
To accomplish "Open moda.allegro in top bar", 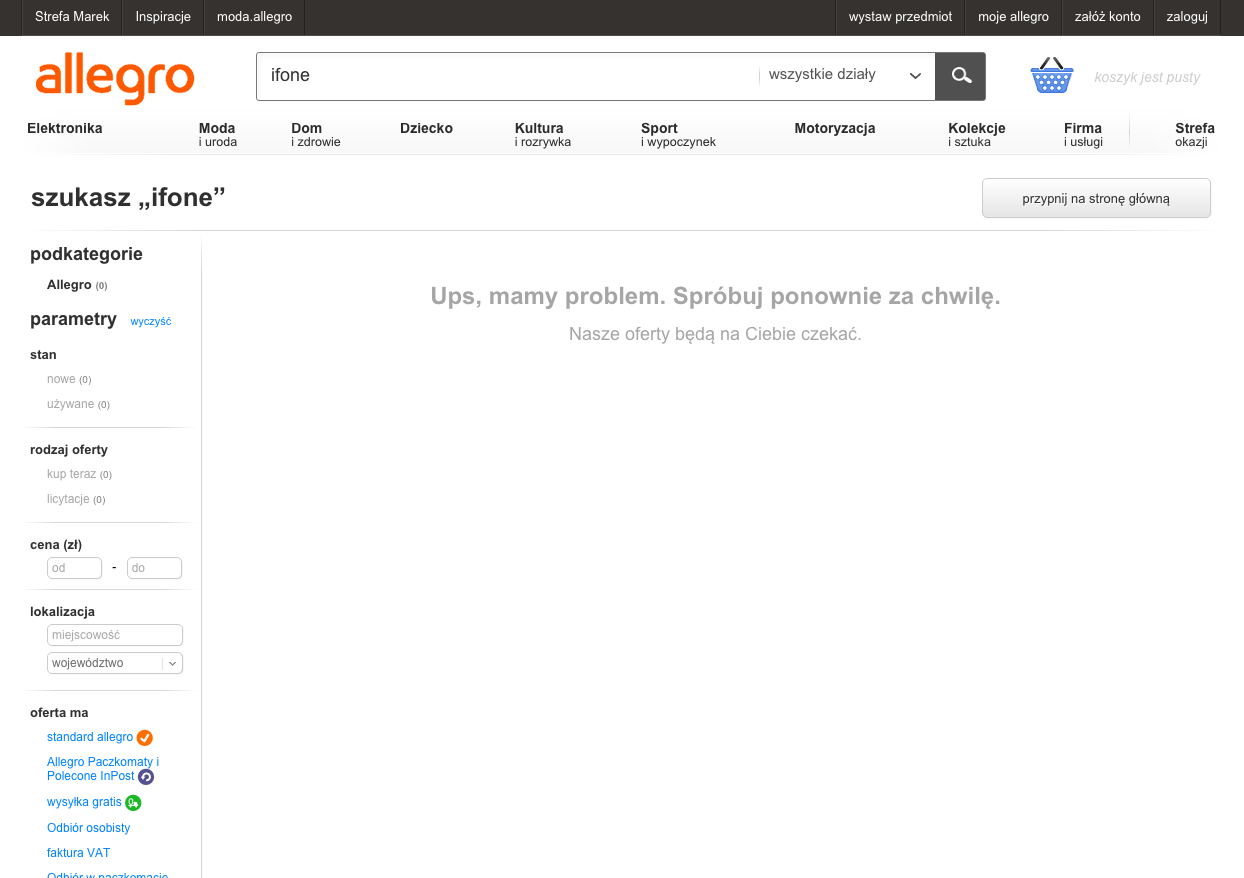I will 254,17.
